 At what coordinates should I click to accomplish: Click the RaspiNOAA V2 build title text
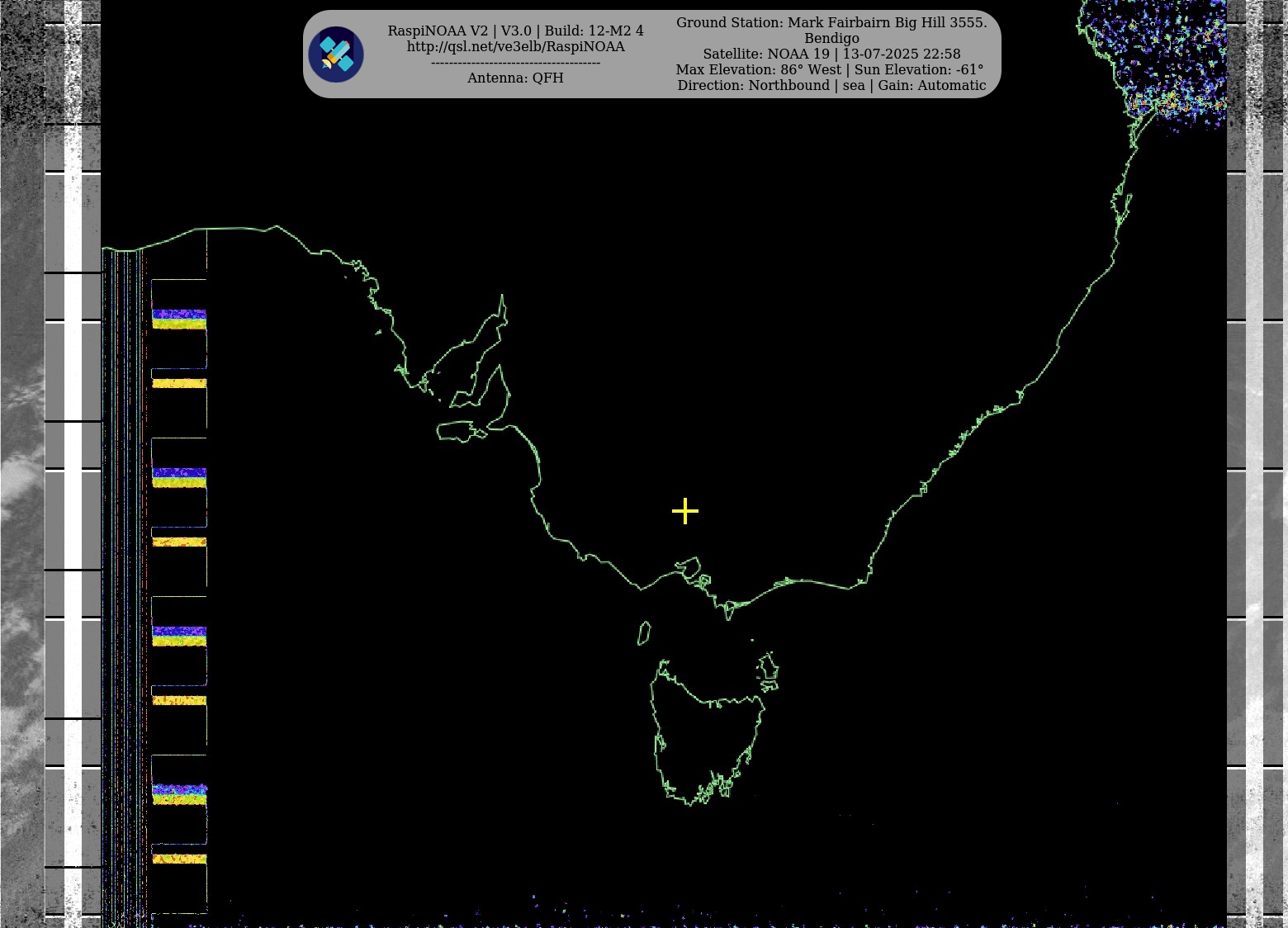tap(515, 31)
